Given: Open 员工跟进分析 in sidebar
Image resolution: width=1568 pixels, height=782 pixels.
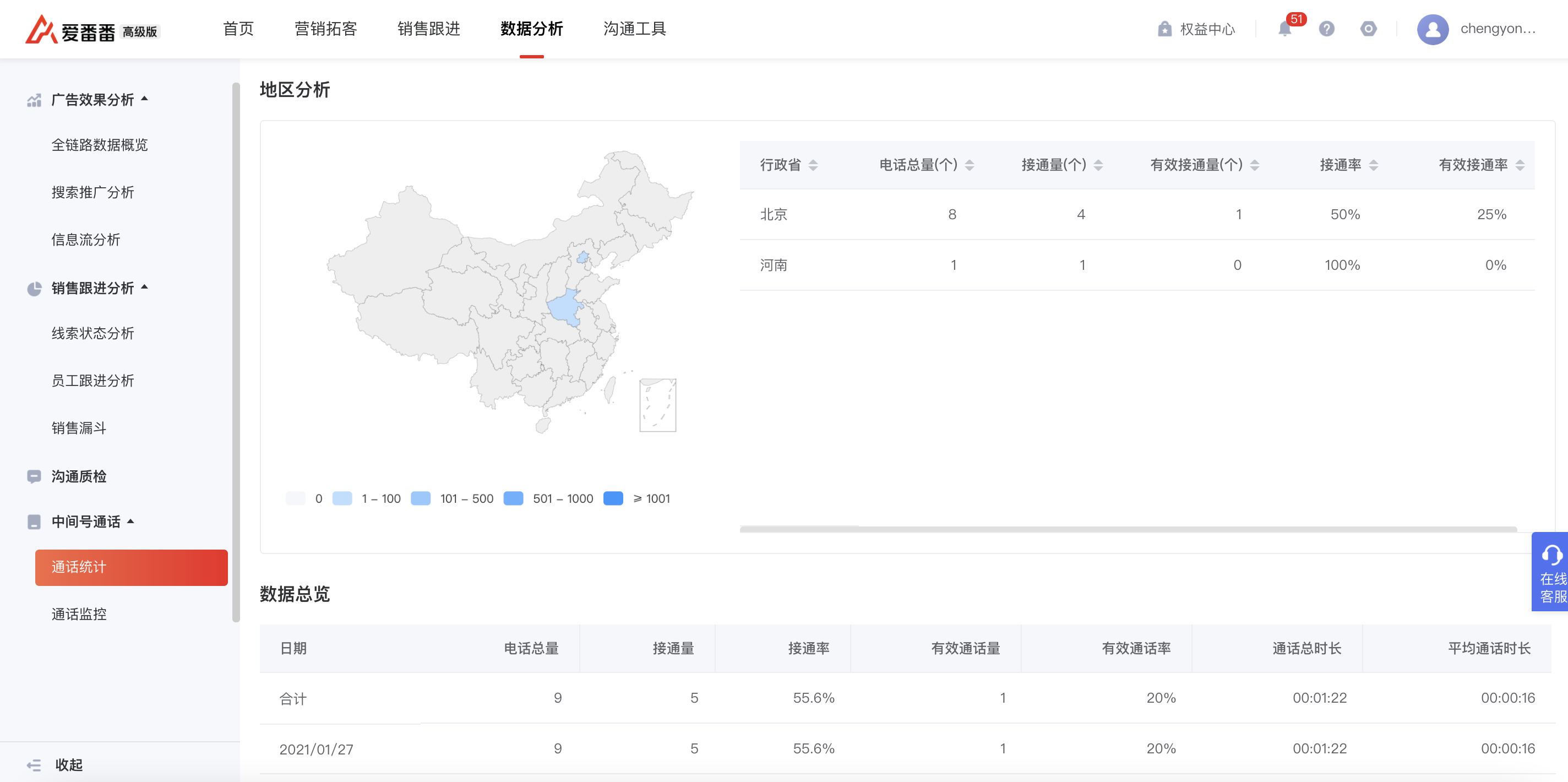Looking at the screenshot, I should pyautogui.click(x=92, y=381).
